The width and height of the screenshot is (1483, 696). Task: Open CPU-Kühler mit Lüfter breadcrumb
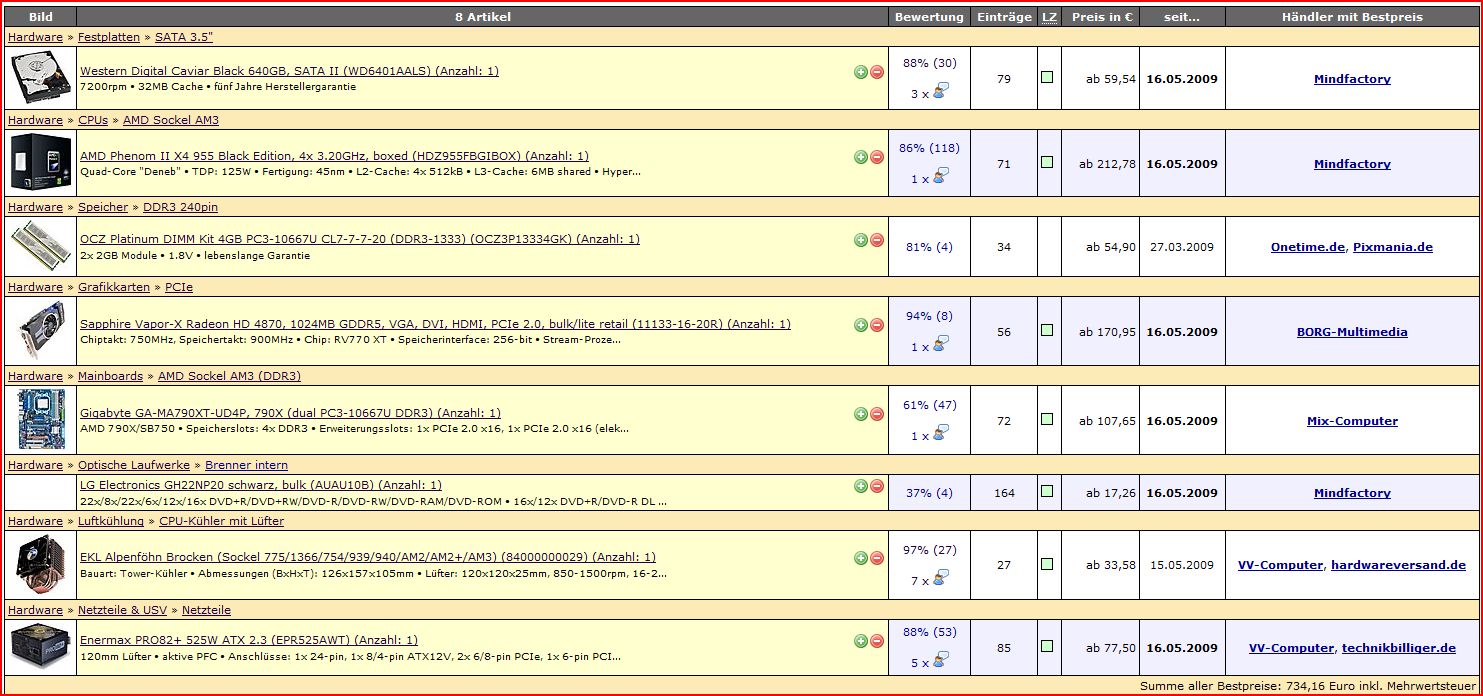point(221,521)
